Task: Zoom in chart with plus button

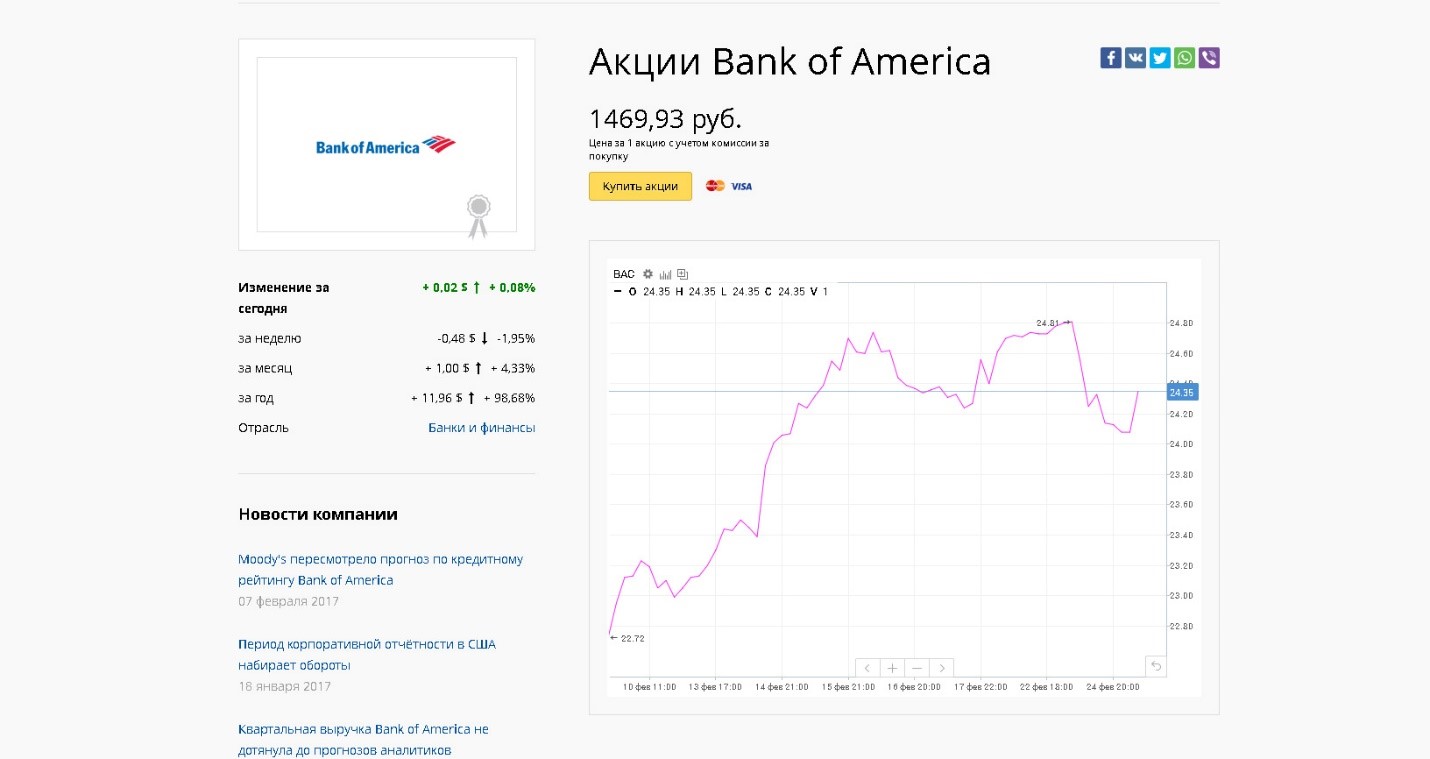Action: coord(893,668)
